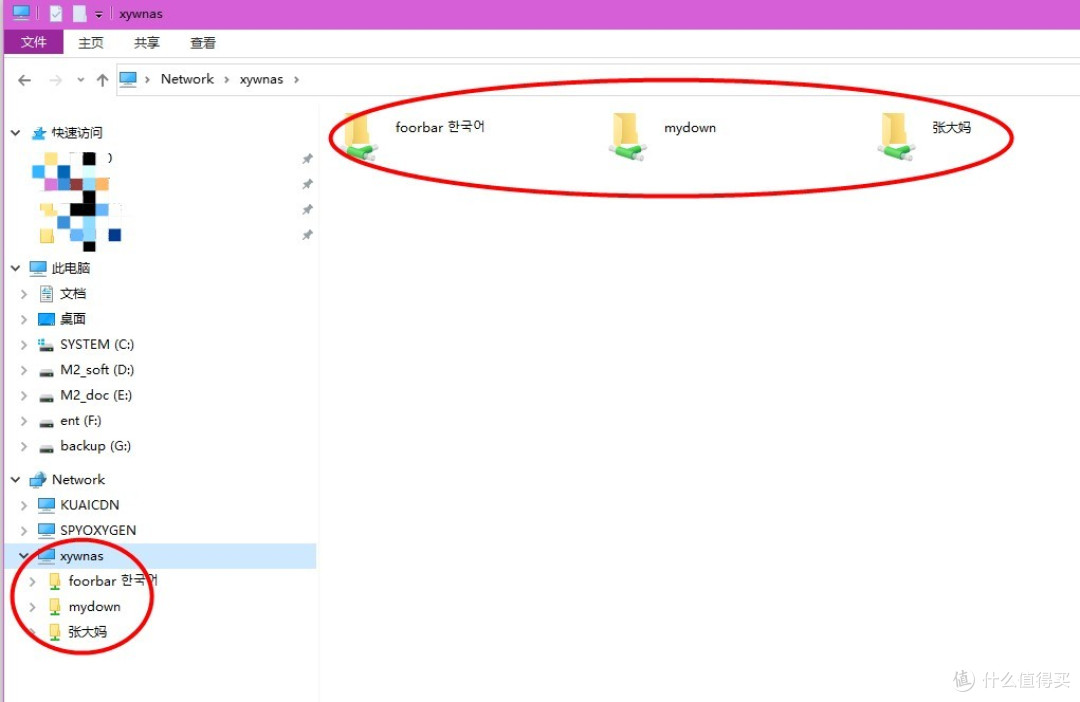Screen dimensions: 1080x702
Task: Collapse the 快速访问 section
Action: click(x=15, y=132)
